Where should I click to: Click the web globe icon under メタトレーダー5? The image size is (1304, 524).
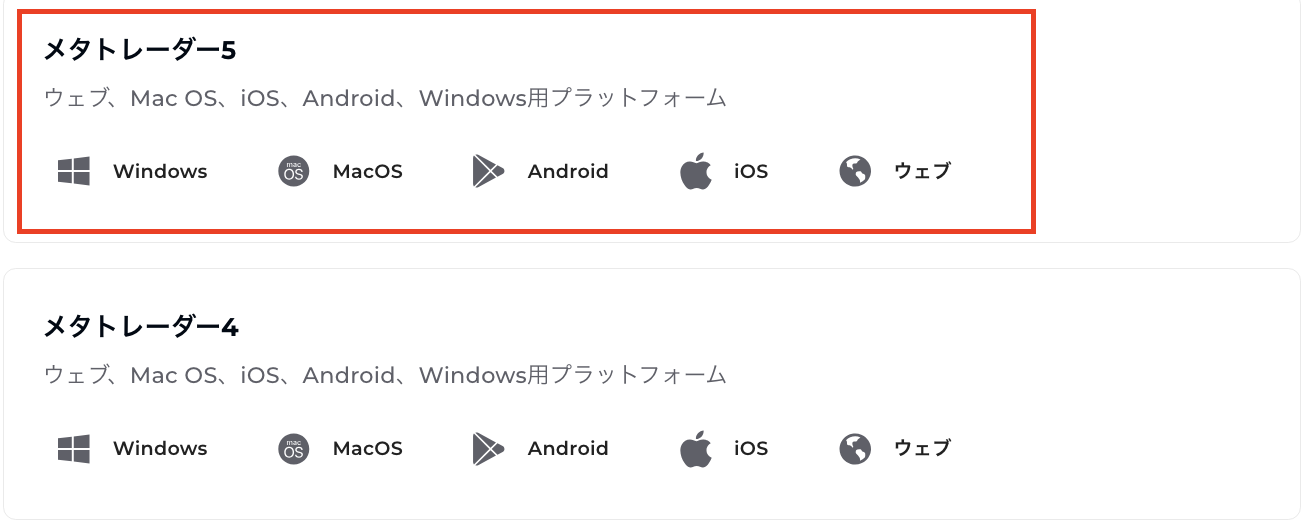[855, 171]
